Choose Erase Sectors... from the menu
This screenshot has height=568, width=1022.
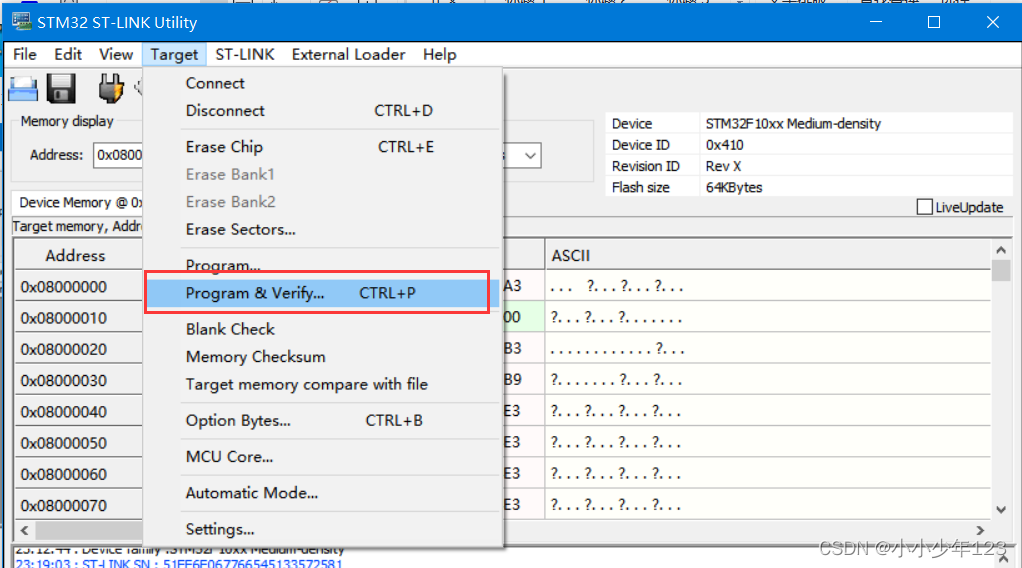[x=323, y=230]
